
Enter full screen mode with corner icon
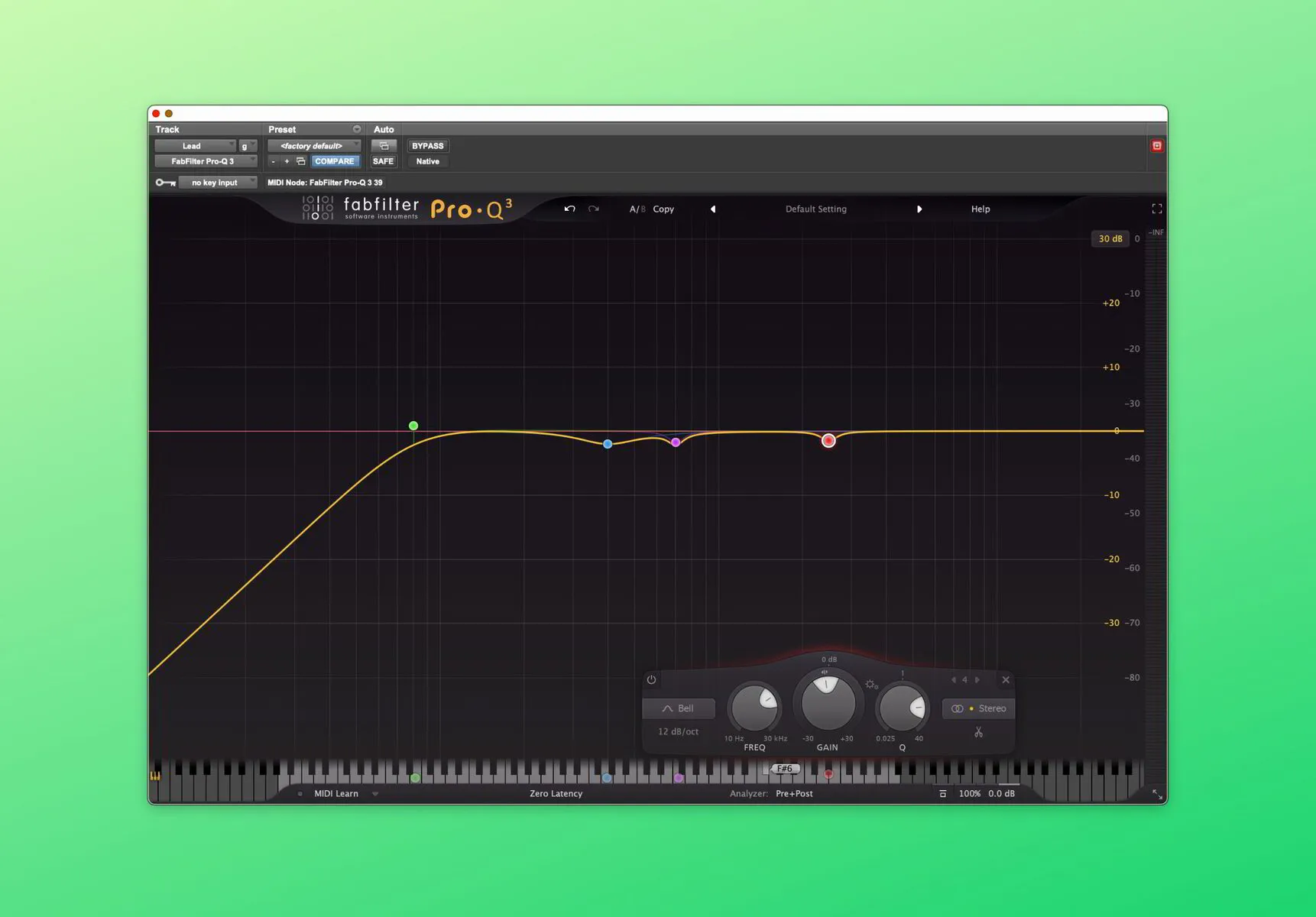coord(1157,209)
